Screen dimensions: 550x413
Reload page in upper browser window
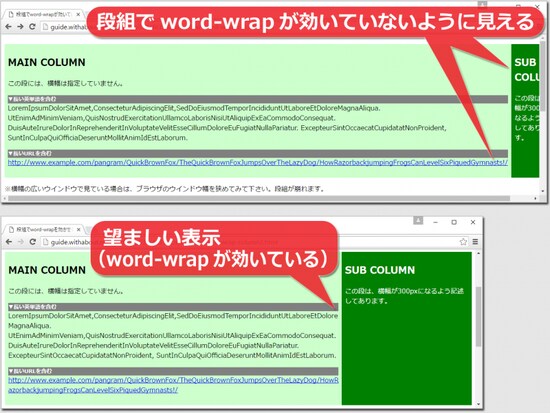click(x=32, y=27)
